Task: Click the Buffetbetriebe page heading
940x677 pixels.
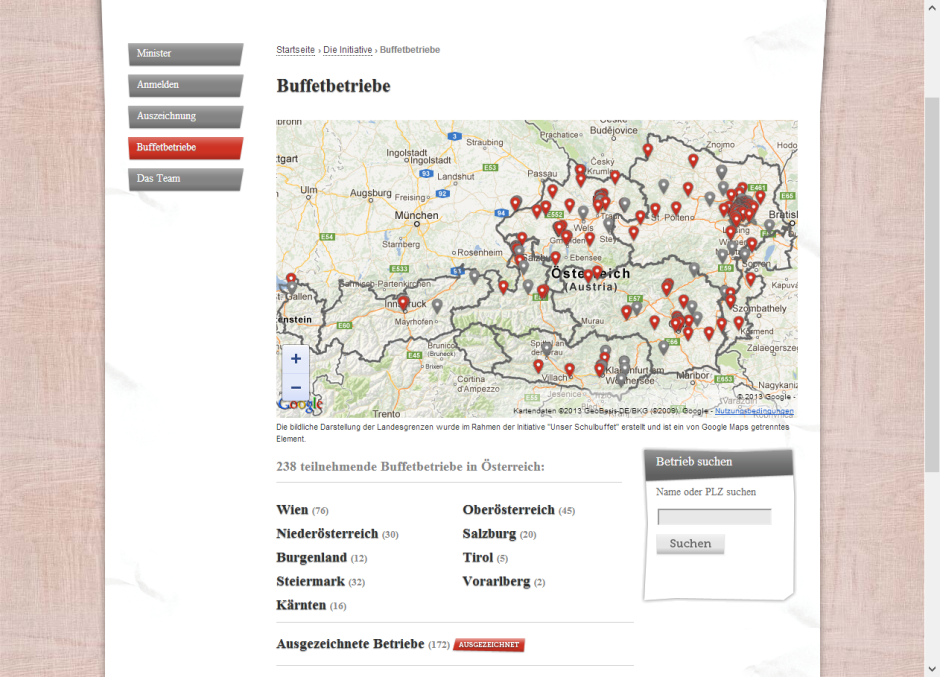Action: point(333,86)
